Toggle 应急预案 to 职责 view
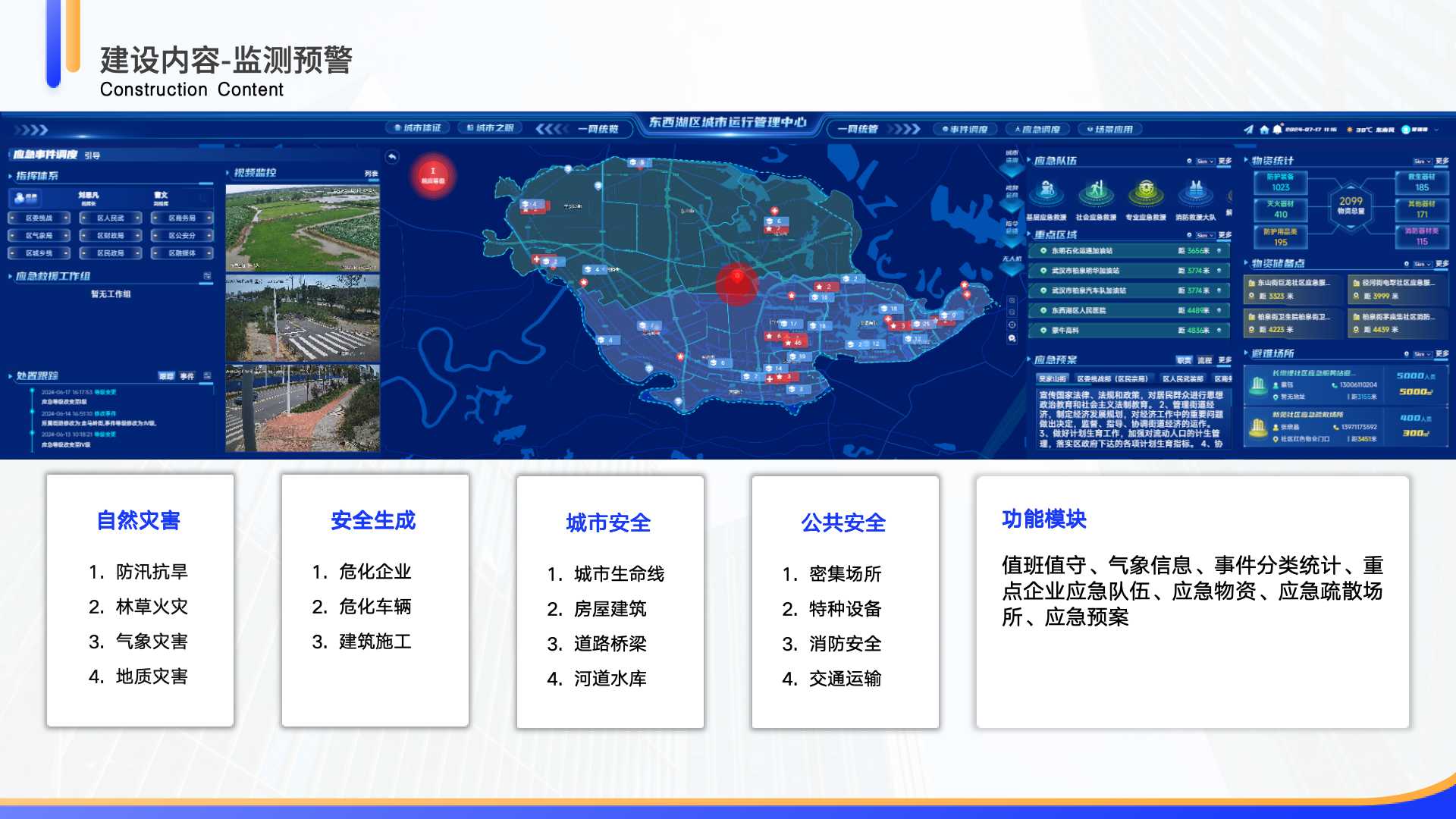The image size is (1456, 819). (x=1184, y=360)
